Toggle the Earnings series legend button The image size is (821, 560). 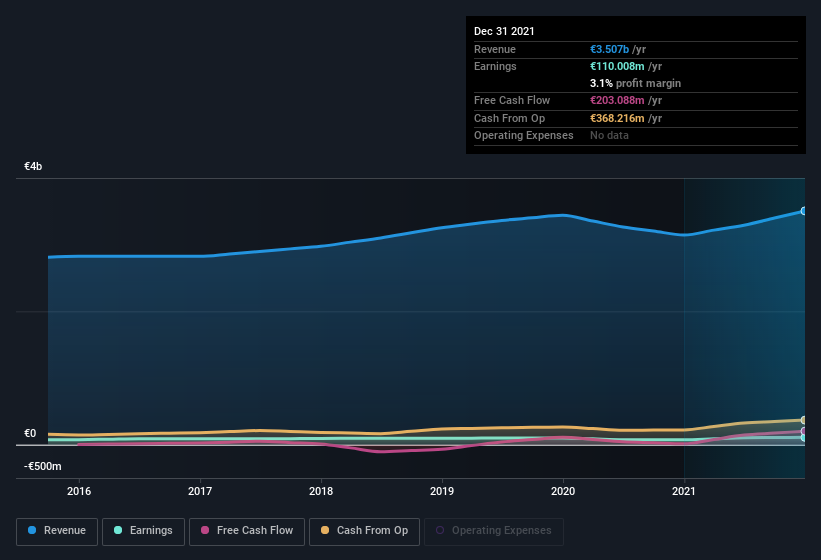pos(143,531)
